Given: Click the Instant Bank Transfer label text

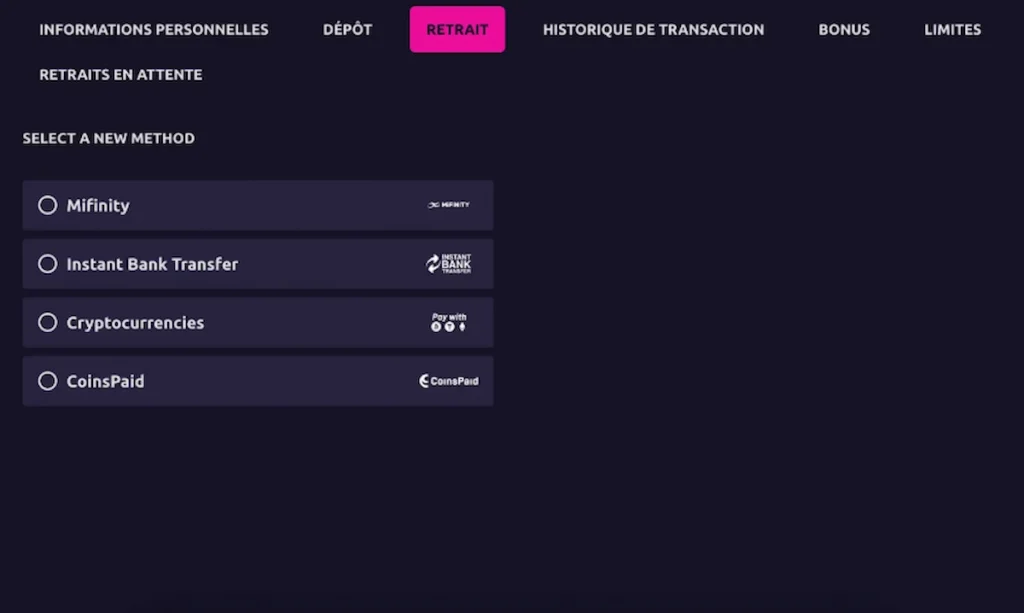Looking at the screenshot, I should tap(152, 264).
